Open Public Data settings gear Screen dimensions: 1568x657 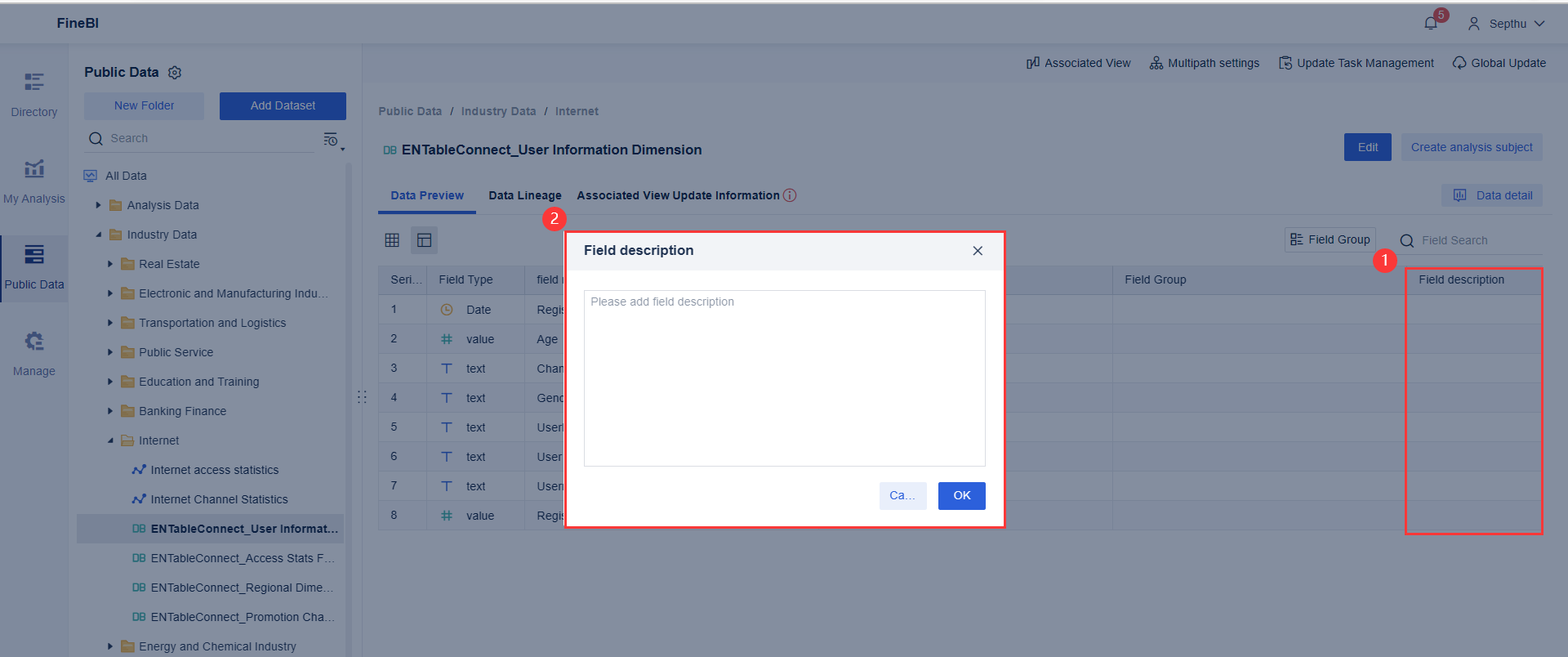[175, 73]
